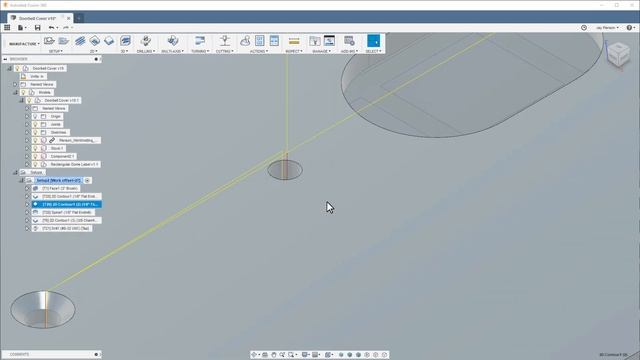The image size is (640, 360).
Task: Open the 2D dropdown menu
Action: [x=93, y=51]
